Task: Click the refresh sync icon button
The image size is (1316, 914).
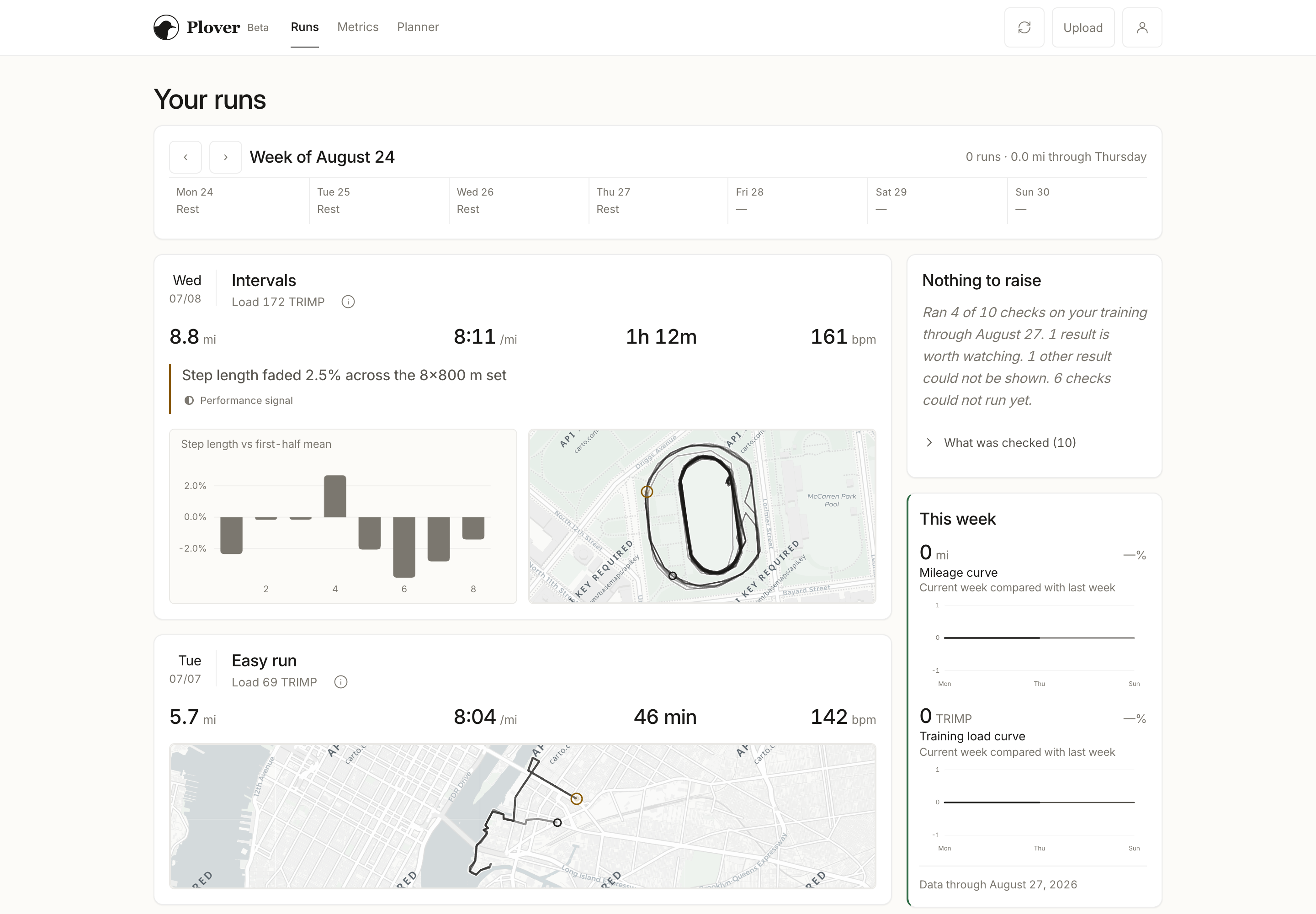Action: point(1024,27)
